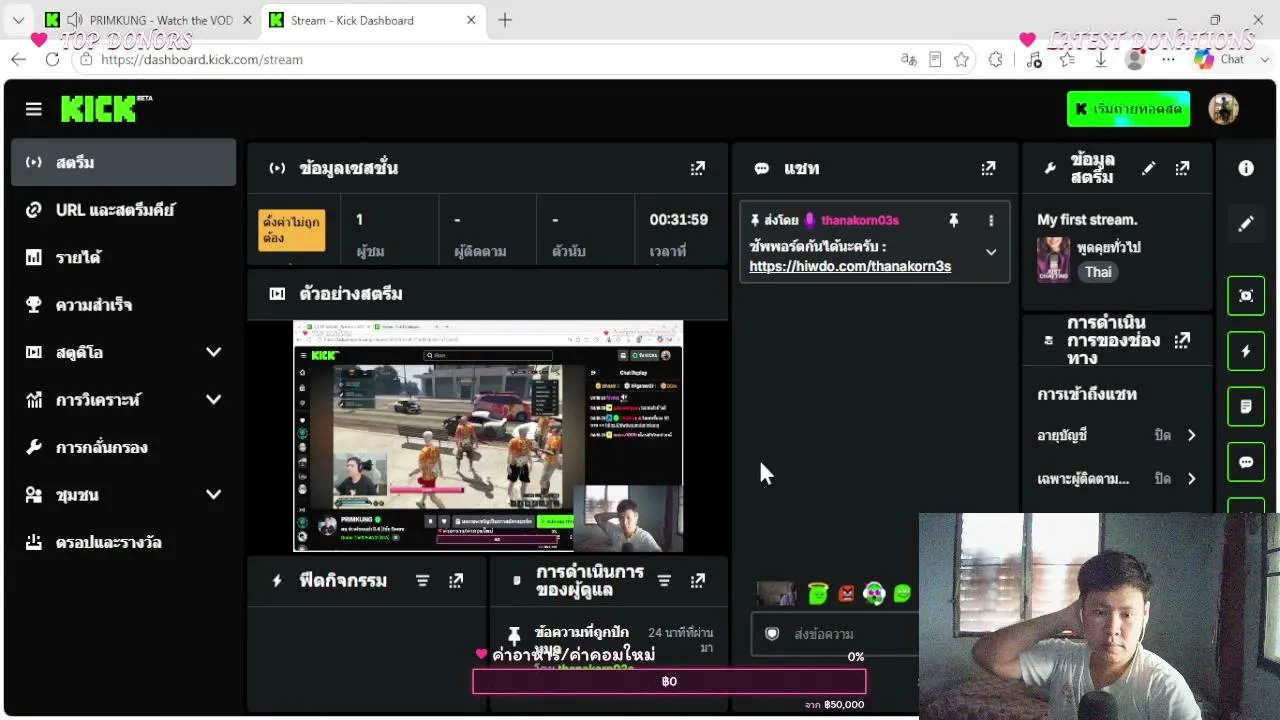Open ความสำเร็จ in the sidebar

[x=124, y=305]
